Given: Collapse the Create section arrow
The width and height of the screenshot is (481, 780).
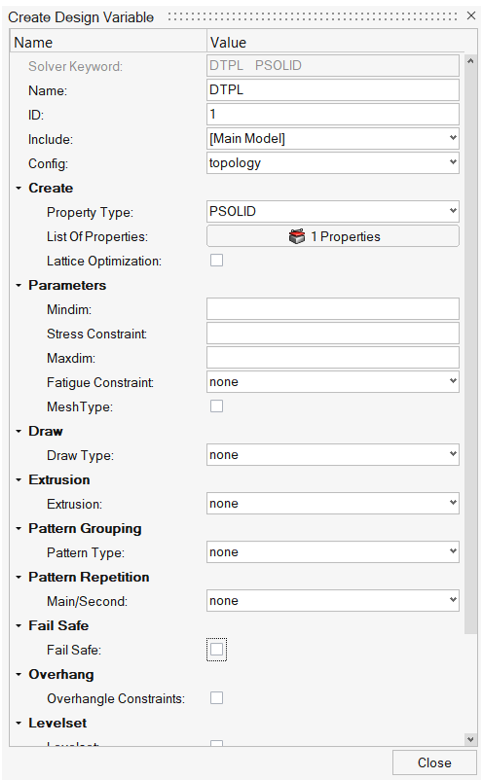Looking at the screenshot, I should coord(18,188).
